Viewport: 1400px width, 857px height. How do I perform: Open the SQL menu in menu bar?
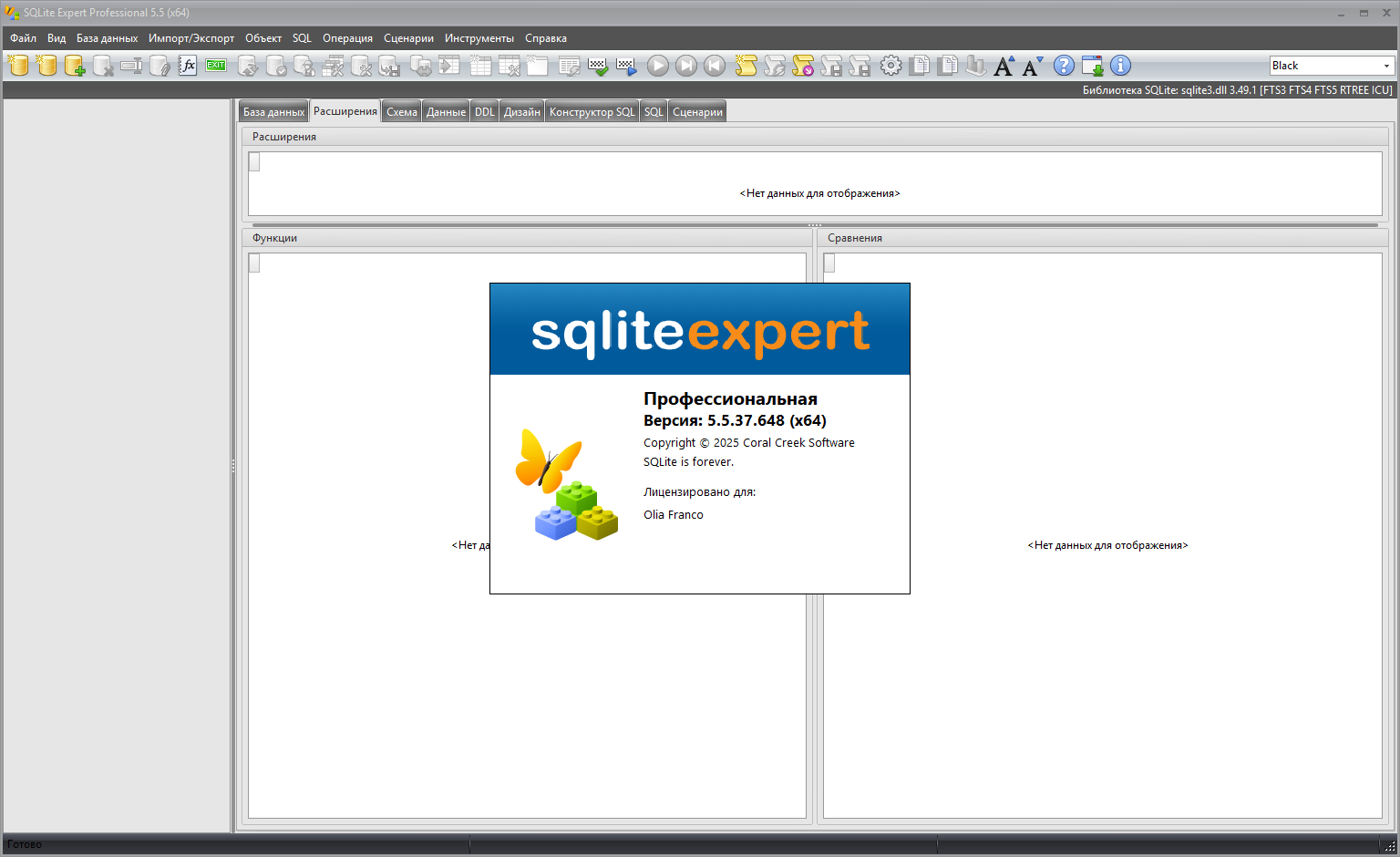[302, 38]
